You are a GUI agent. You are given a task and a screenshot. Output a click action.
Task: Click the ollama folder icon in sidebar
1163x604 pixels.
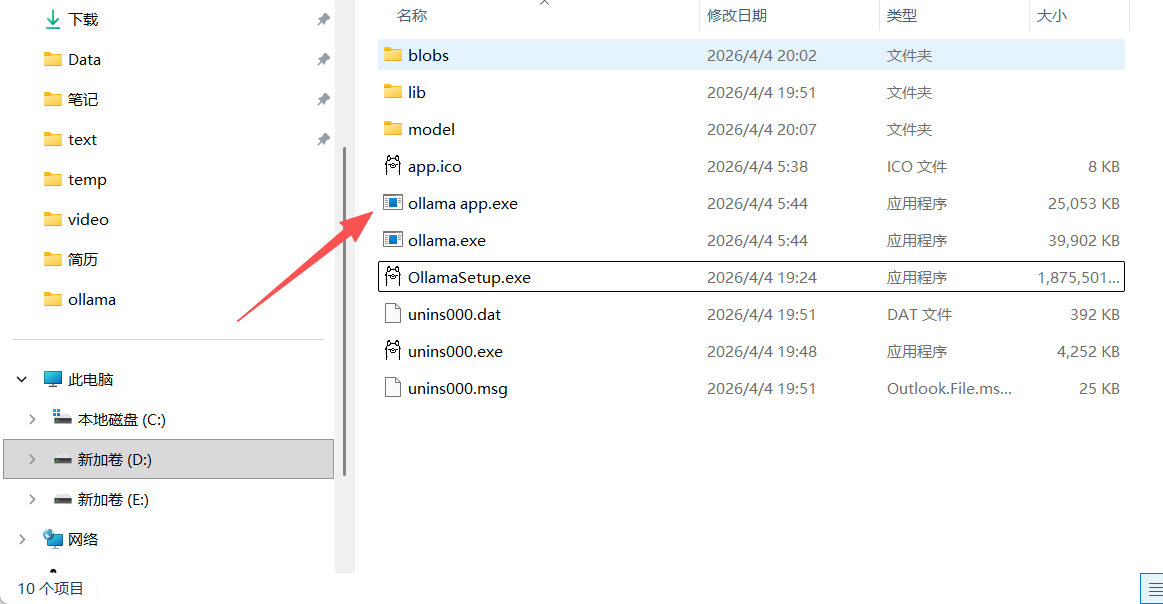click(x=53, y=300)
